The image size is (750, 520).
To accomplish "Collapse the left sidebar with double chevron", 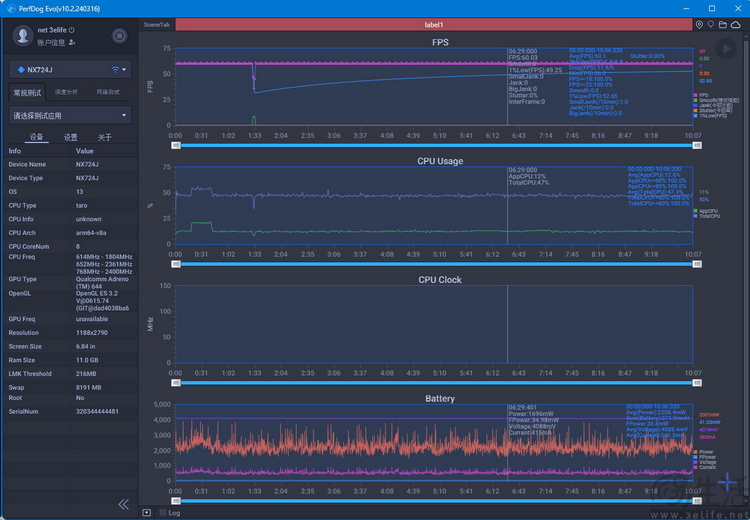I will click(x=123, y=504).
